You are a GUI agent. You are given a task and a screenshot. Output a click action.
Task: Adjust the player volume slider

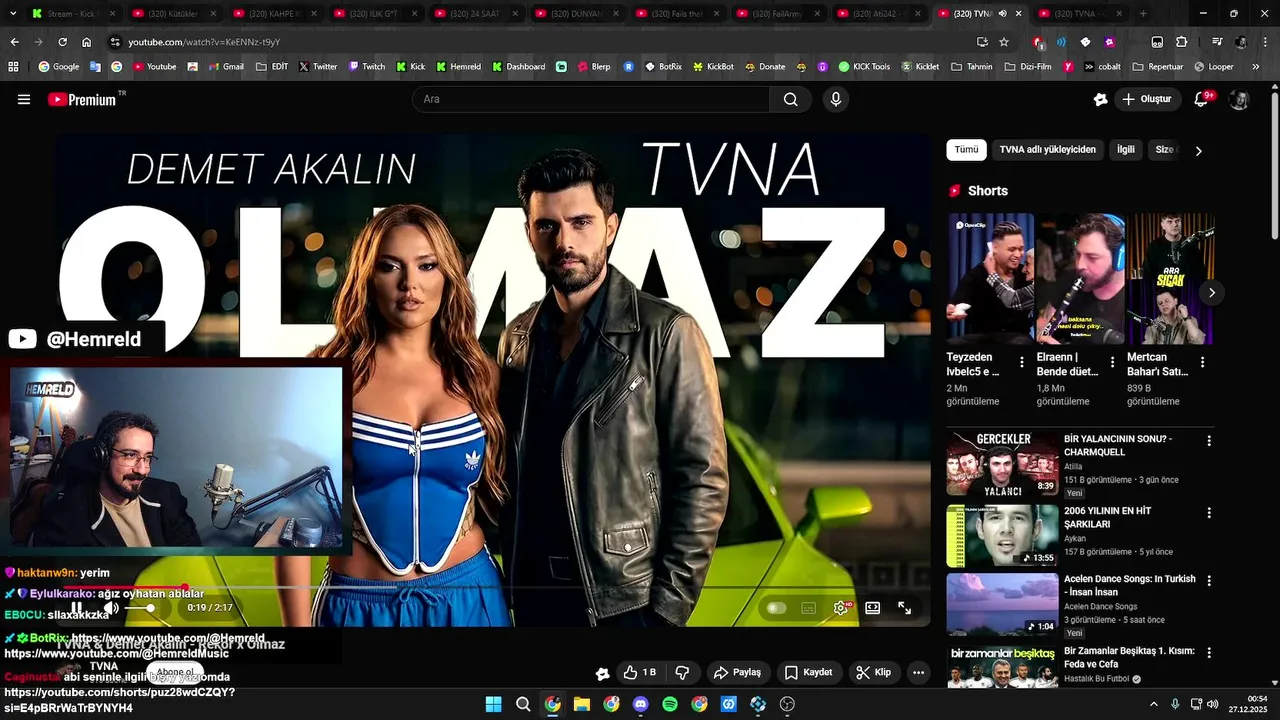pos(140,608)
